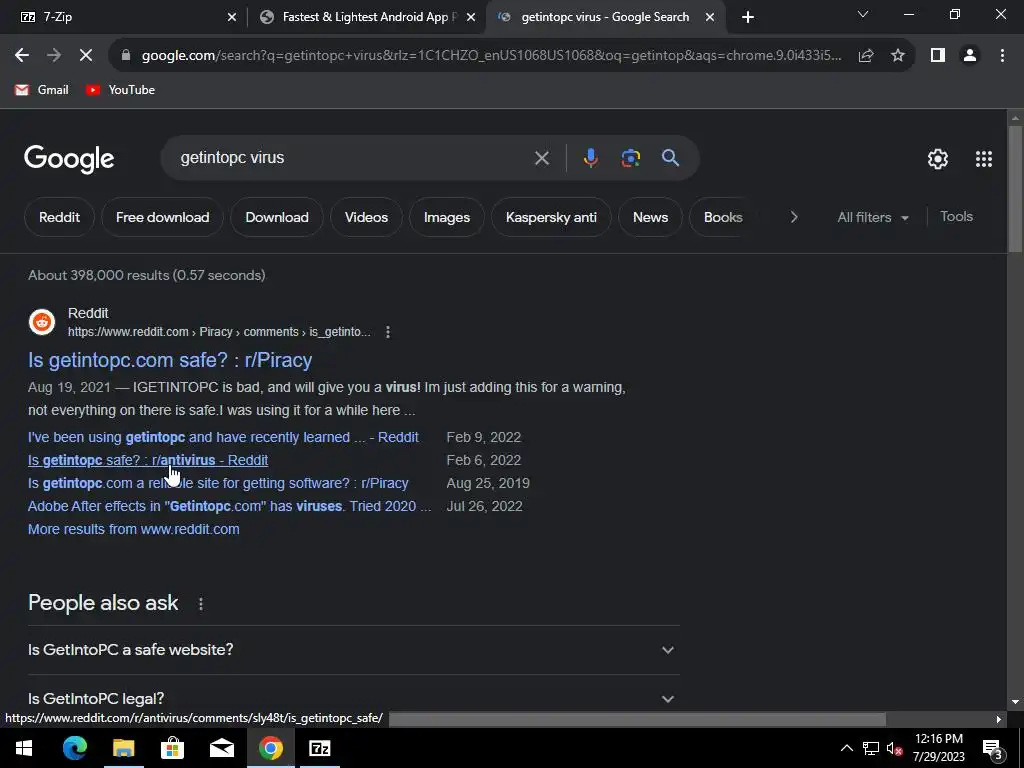Open Gmail bookmark
The height and width of the screenshot is (768, 1024).
(x=42, y=90)
